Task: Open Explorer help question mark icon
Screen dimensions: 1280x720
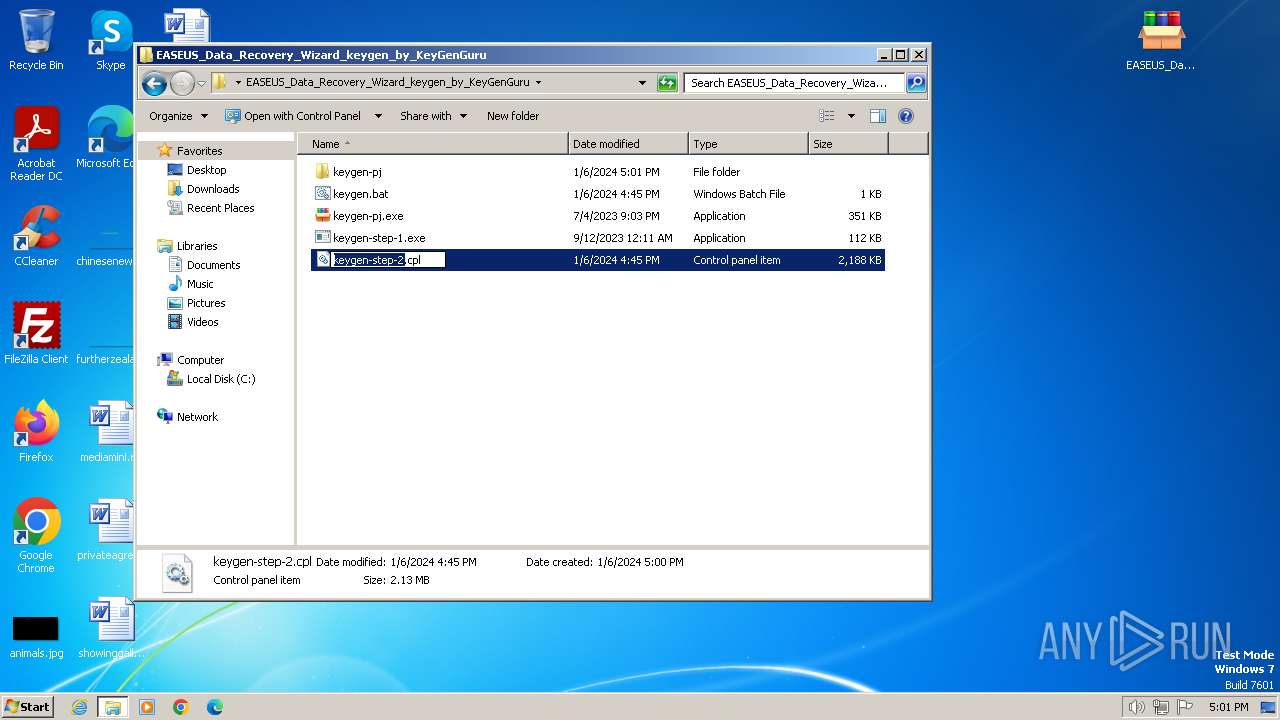Action: [906, 116]
